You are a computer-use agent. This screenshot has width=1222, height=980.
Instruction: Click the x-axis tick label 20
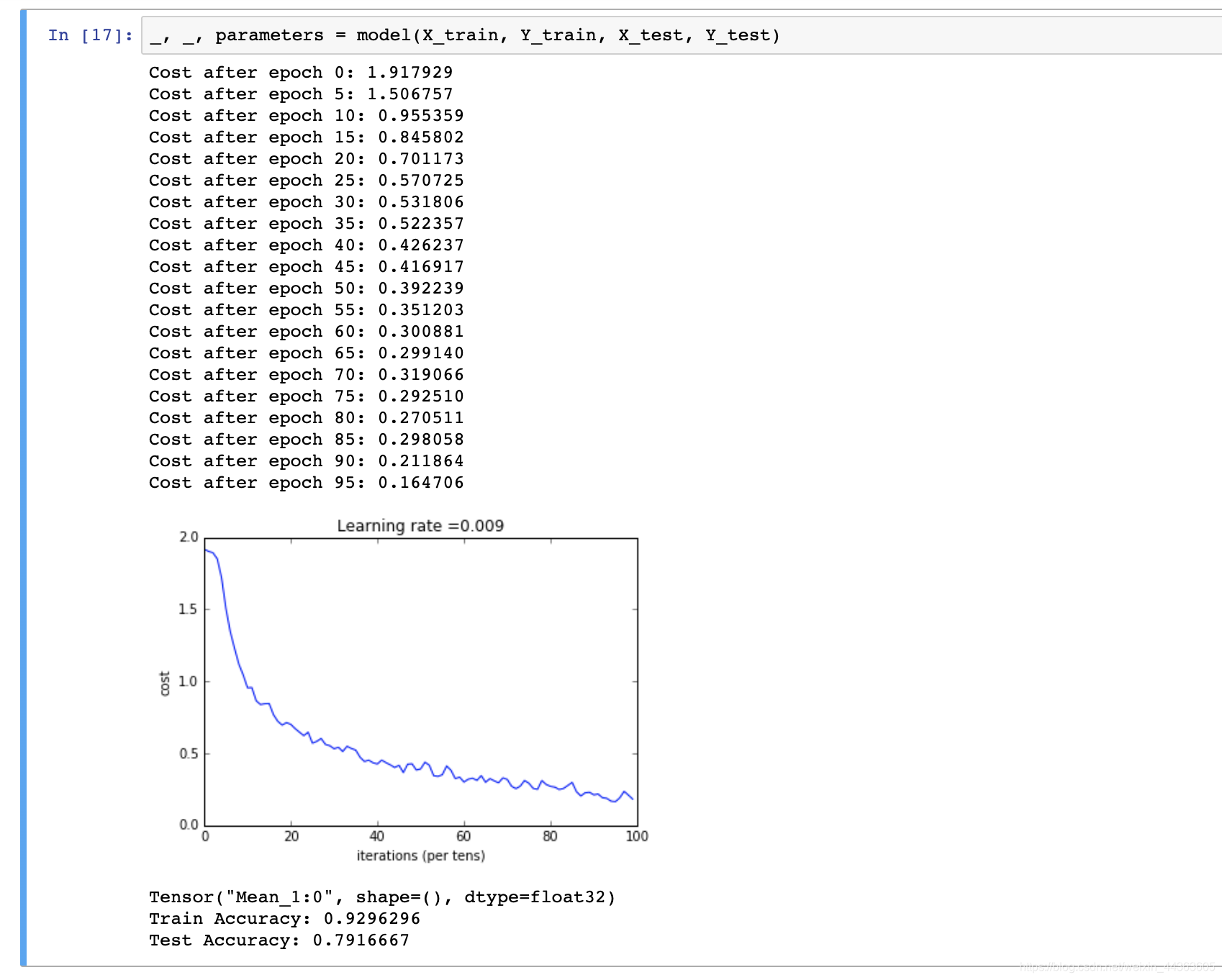(291, 836)
